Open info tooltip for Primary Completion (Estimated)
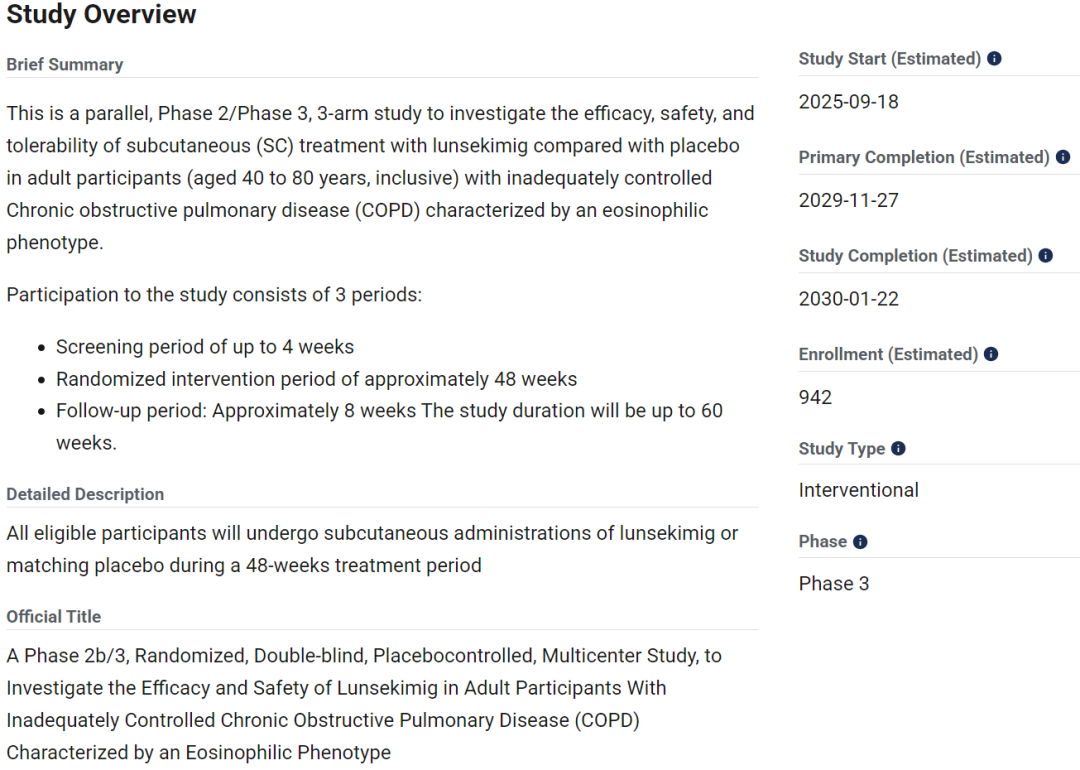The width and height of the screenshot is (1080, 770). [x=1063, y=157]
